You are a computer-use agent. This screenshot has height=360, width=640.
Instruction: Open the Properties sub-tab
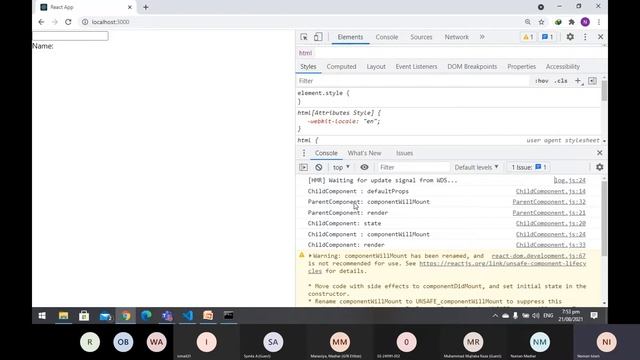521,67
